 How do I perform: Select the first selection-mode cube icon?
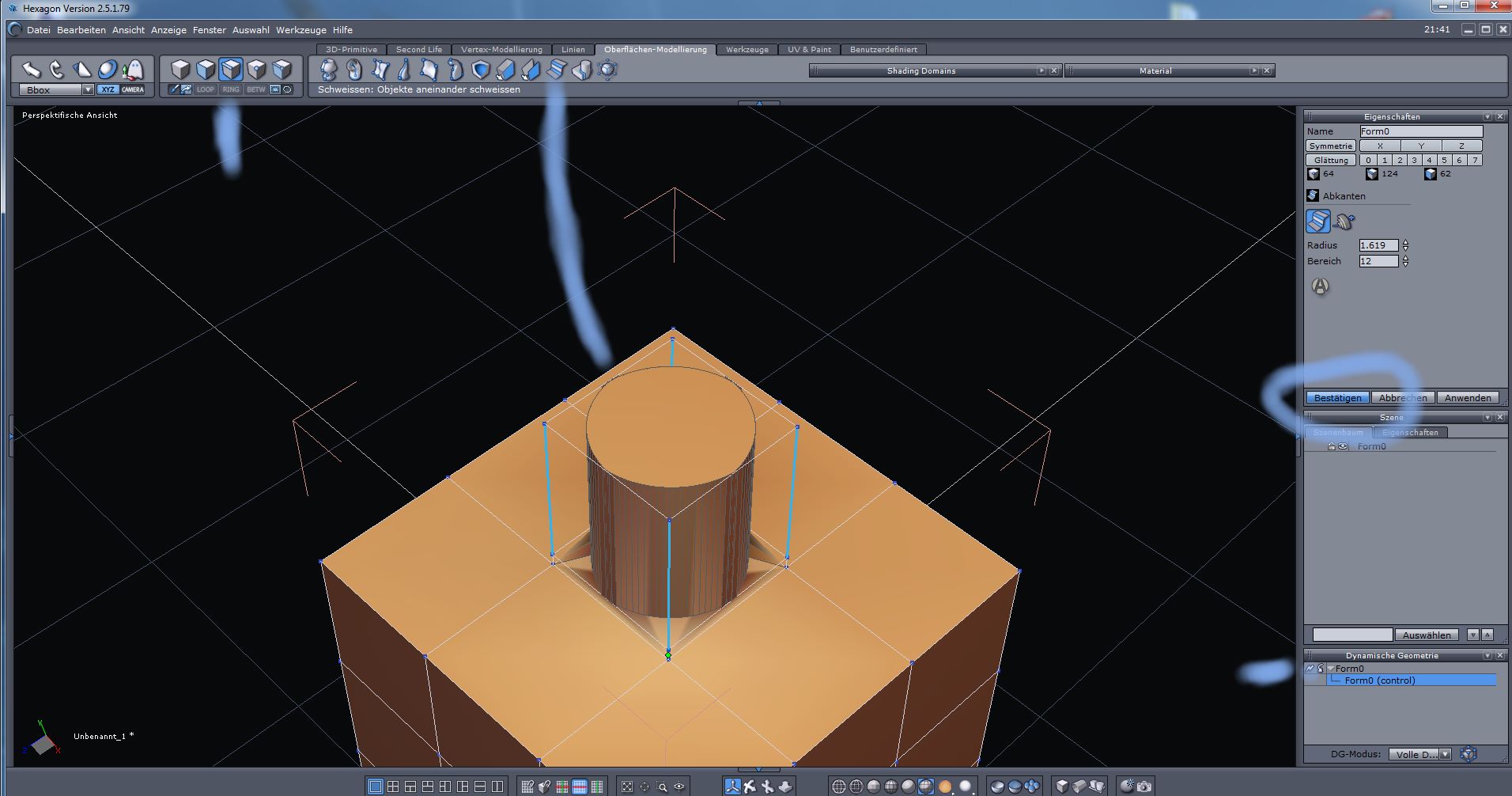[x=180, y=70]
